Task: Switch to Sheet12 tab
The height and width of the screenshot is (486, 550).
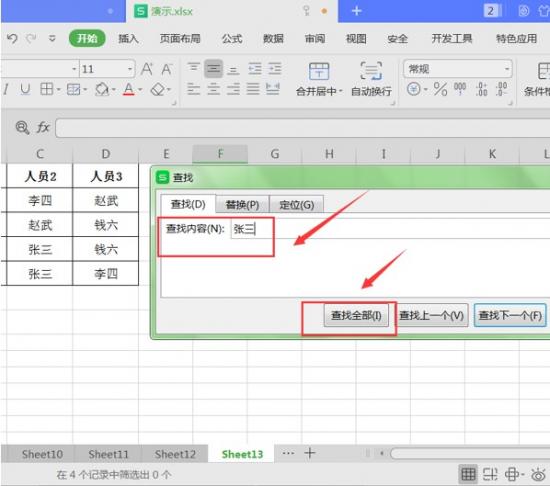Action: click(x=175, y=454)
